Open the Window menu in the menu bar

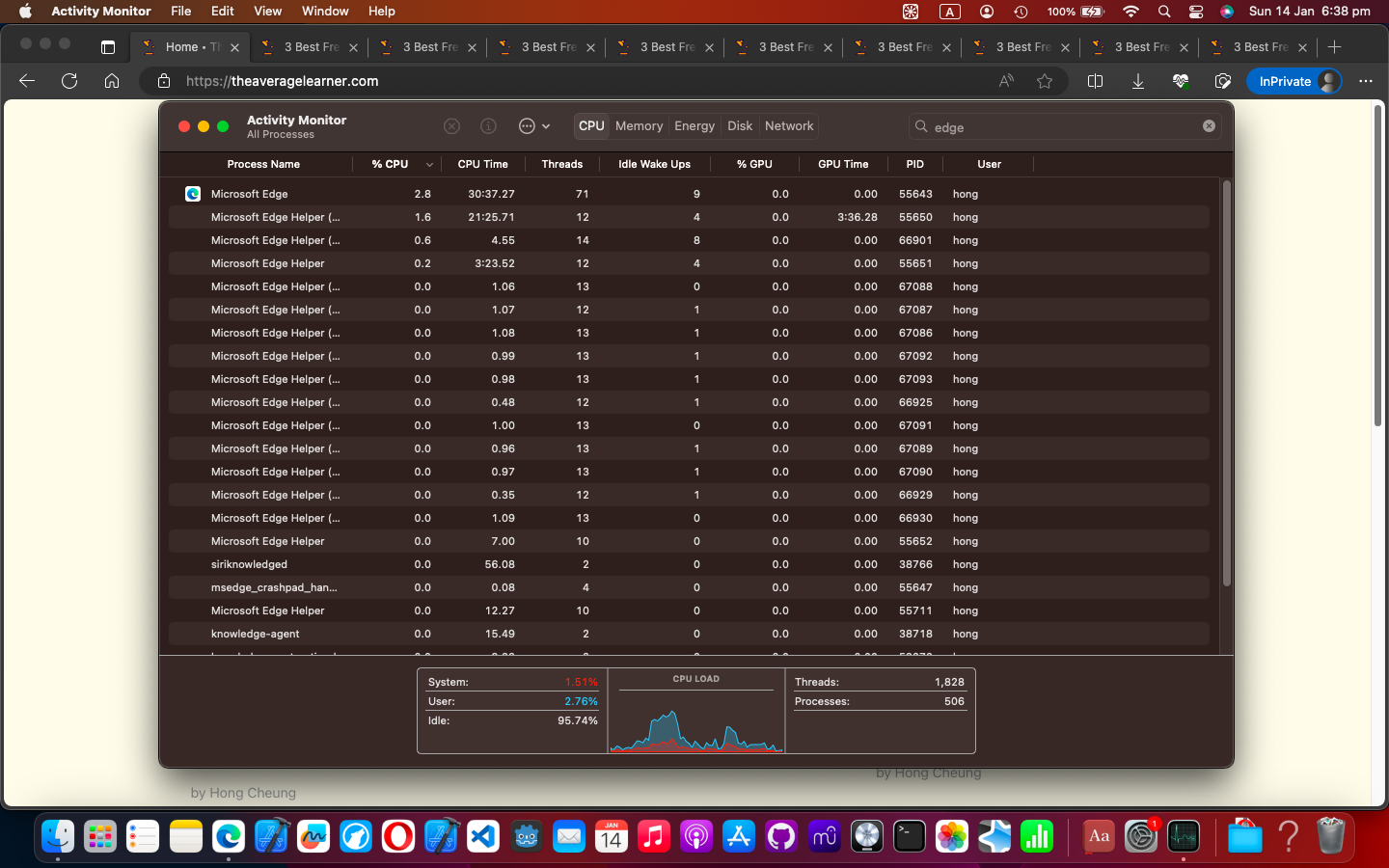325,12
